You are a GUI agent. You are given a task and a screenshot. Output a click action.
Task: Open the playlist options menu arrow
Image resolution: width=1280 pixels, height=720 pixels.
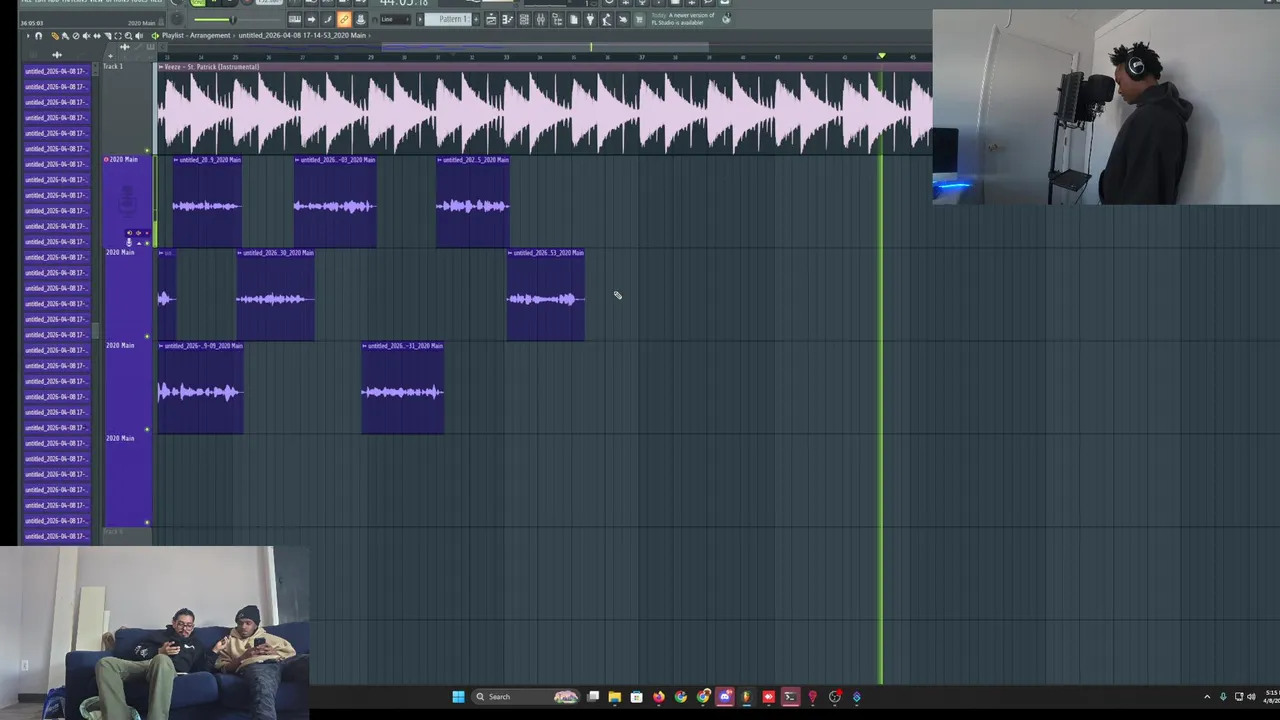[x=28, y=36]
